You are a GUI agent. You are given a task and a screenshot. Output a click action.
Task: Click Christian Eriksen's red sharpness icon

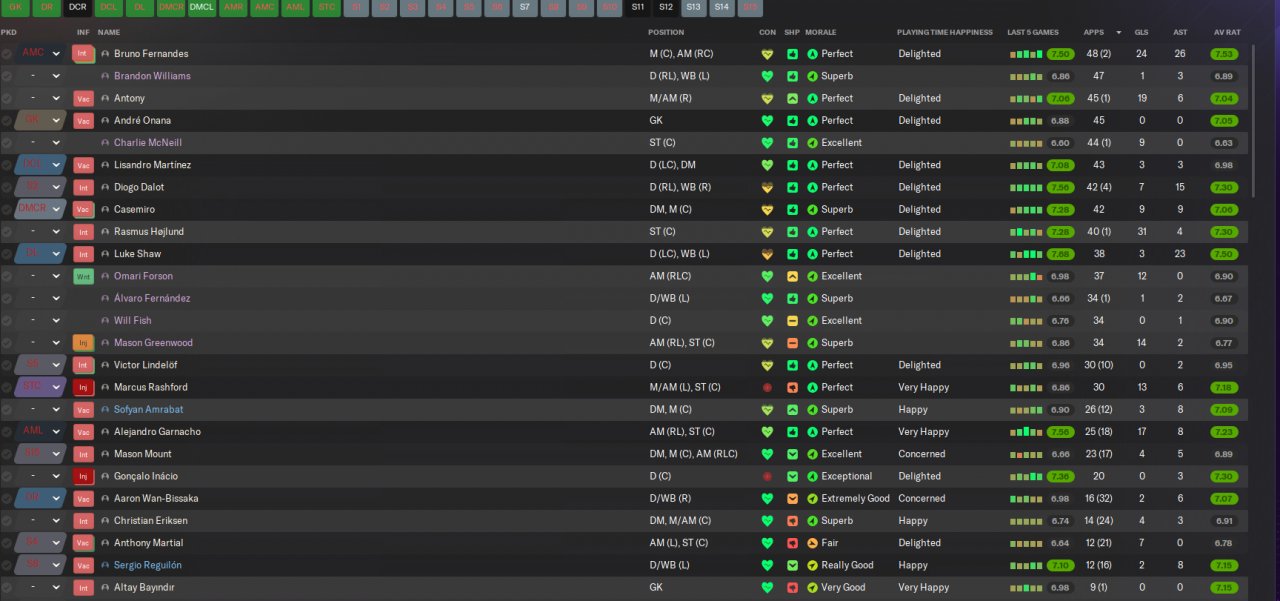click(792, 521)
